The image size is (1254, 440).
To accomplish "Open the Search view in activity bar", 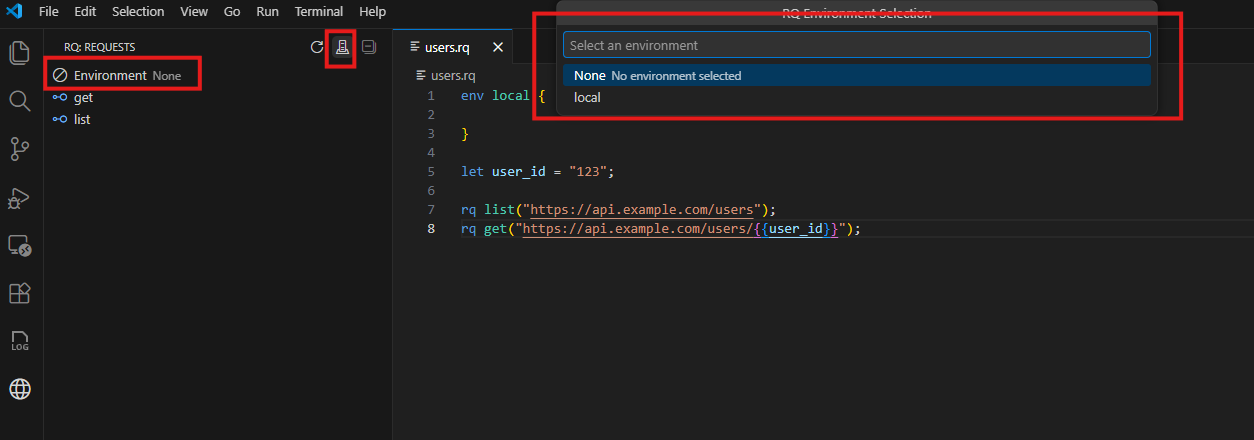I will 19,101.
